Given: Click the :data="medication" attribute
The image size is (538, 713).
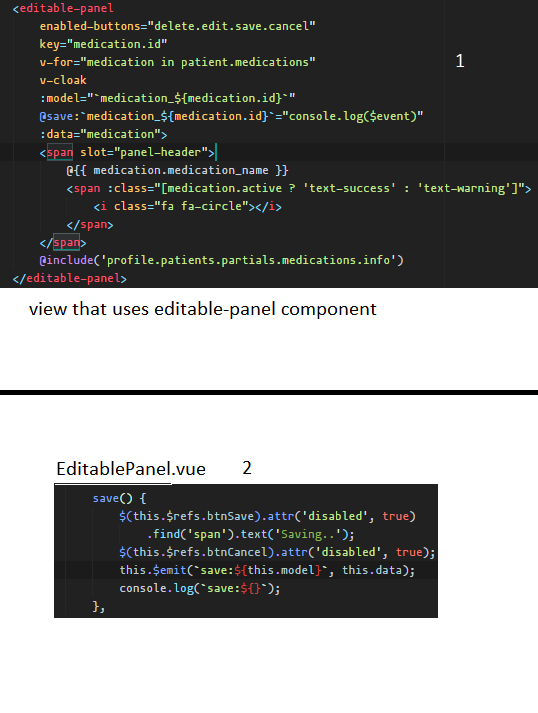Looking at the screenshot, I should pyautogui.click(x=103, y=134).
